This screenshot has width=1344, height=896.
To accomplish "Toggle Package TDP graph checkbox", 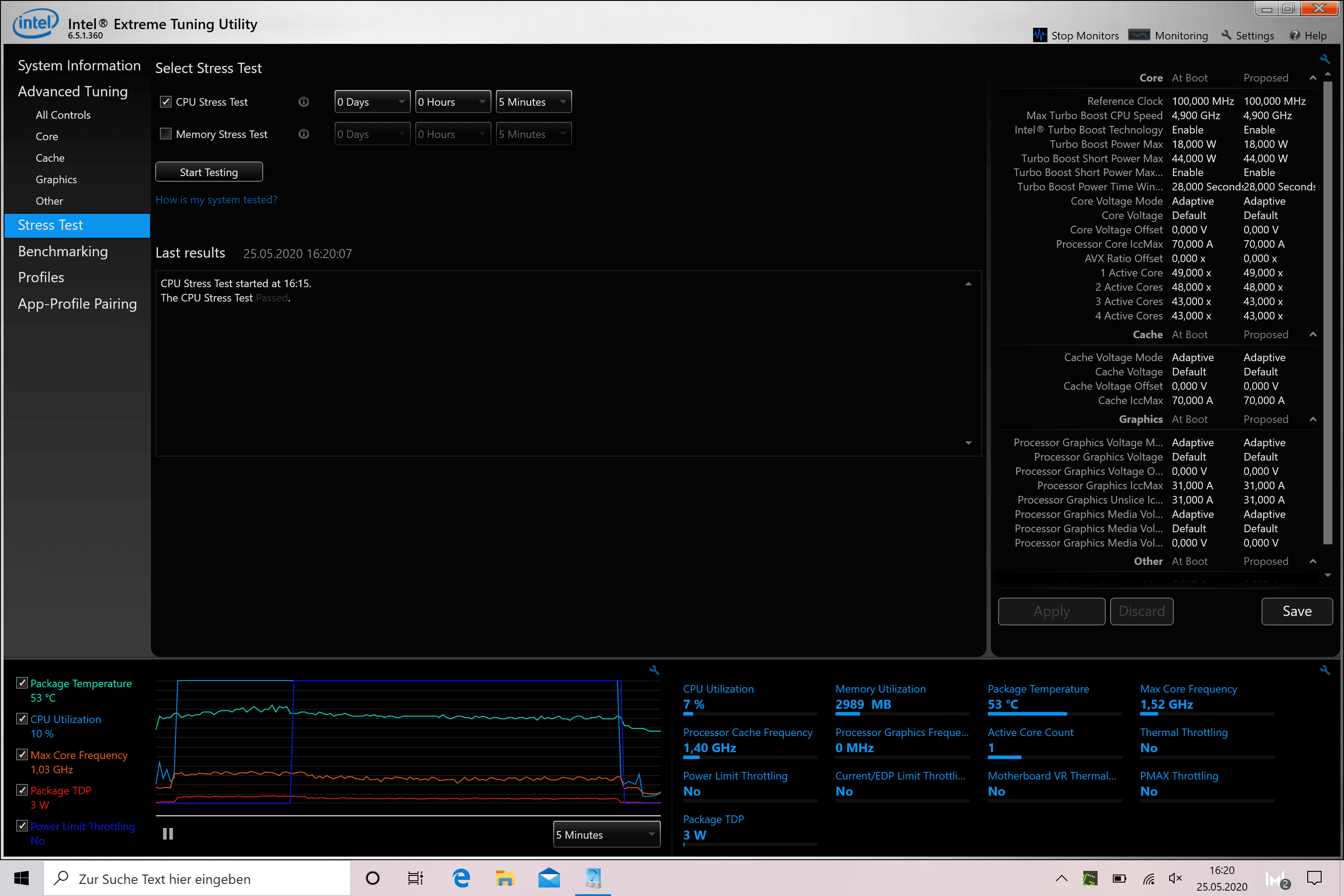I will [x=22, y=790].
